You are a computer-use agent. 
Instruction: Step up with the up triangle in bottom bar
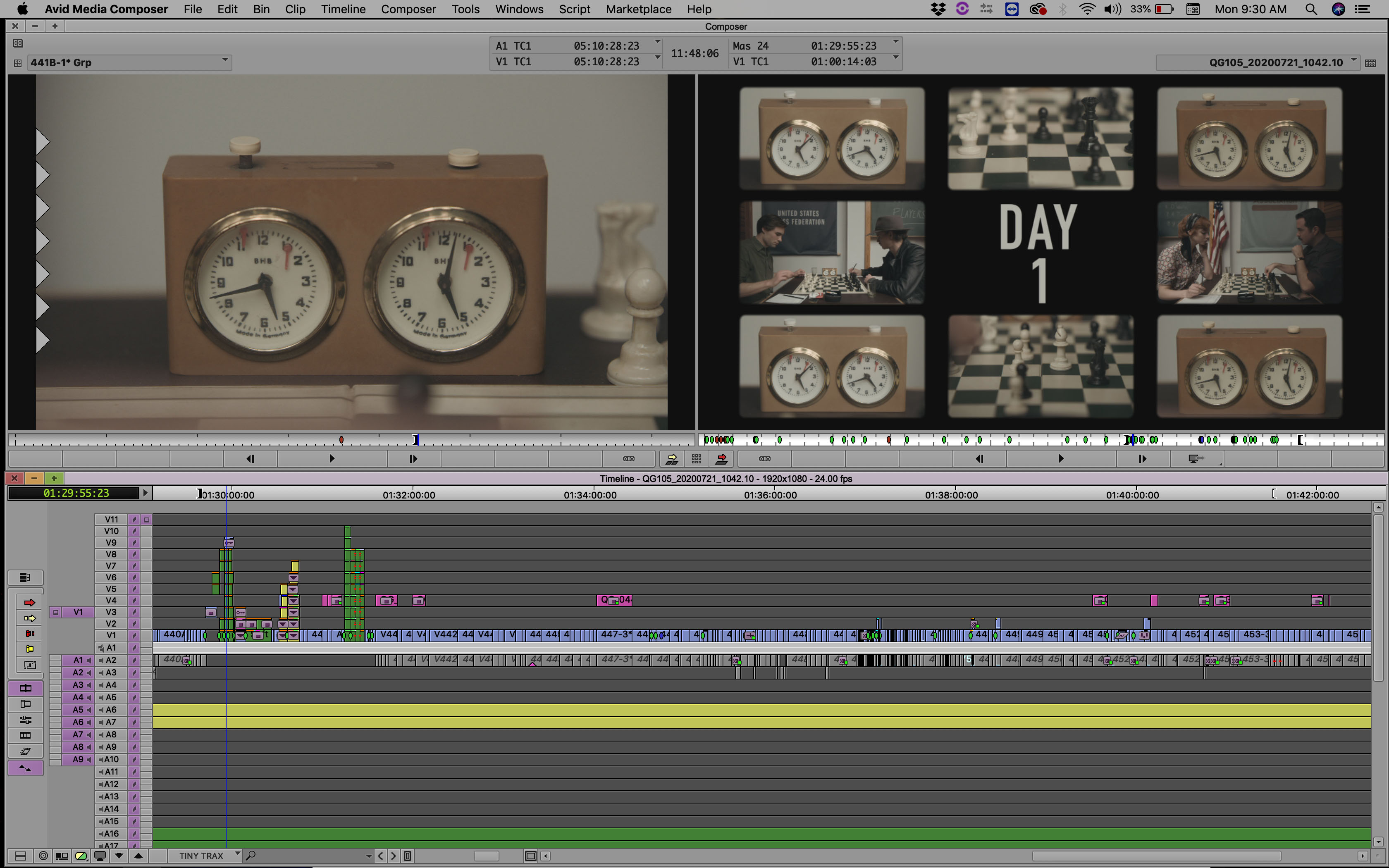pos(138,855)
